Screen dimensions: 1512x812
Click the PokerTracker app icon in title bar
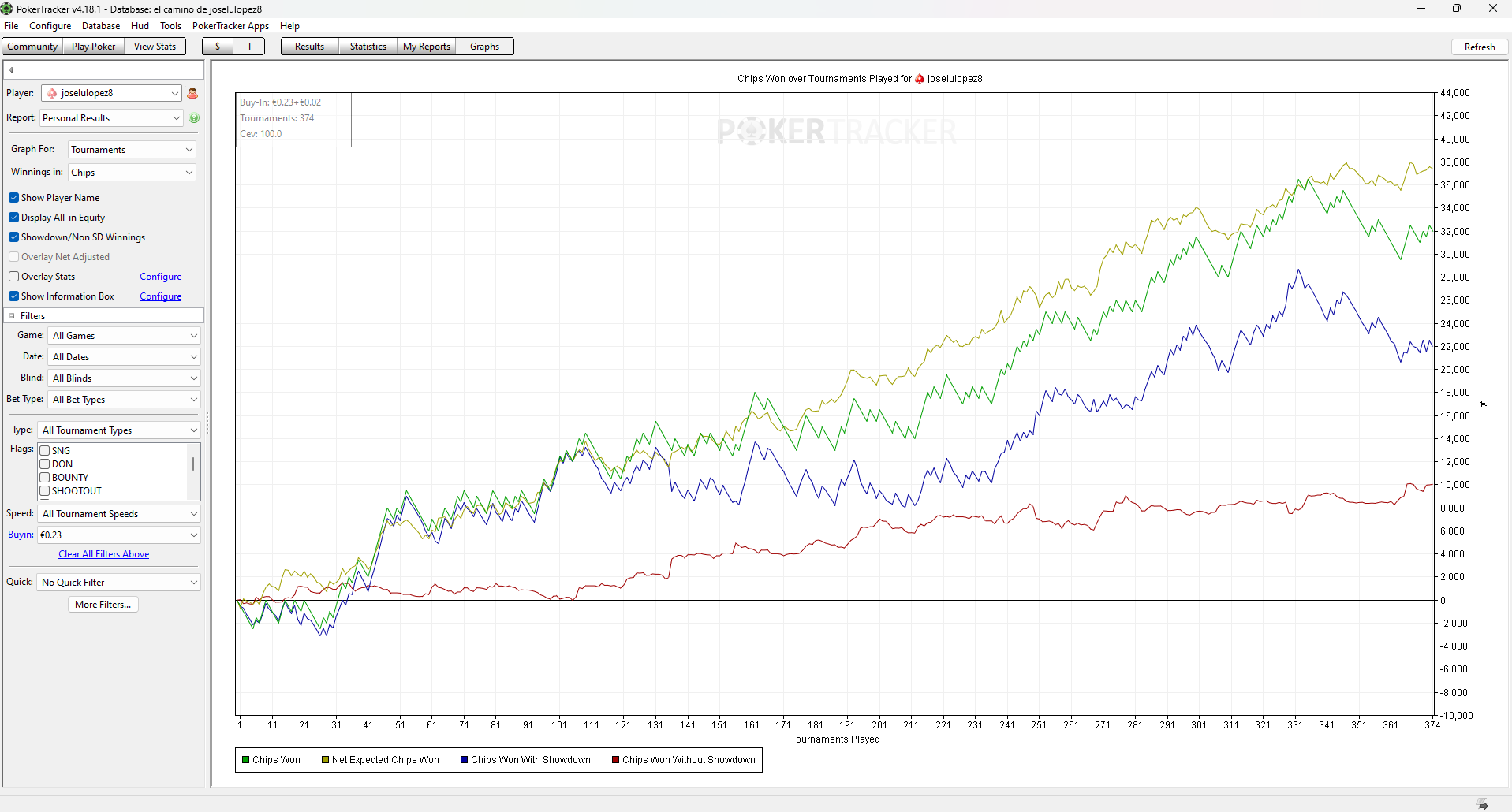tap(7, 9)
